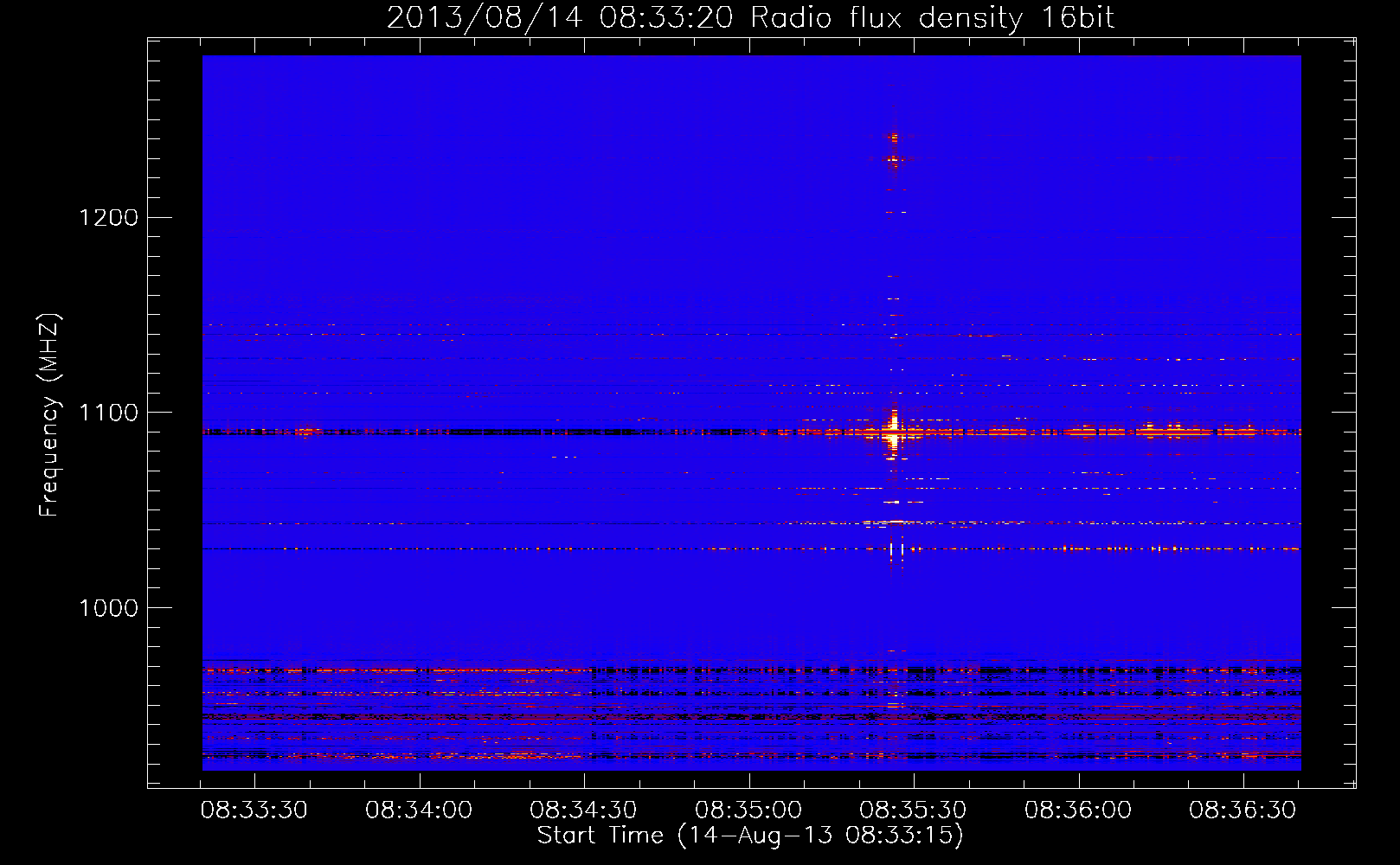Click the 08:34:00 time tick label
The image size is (1400, 865).
[419, 810]
